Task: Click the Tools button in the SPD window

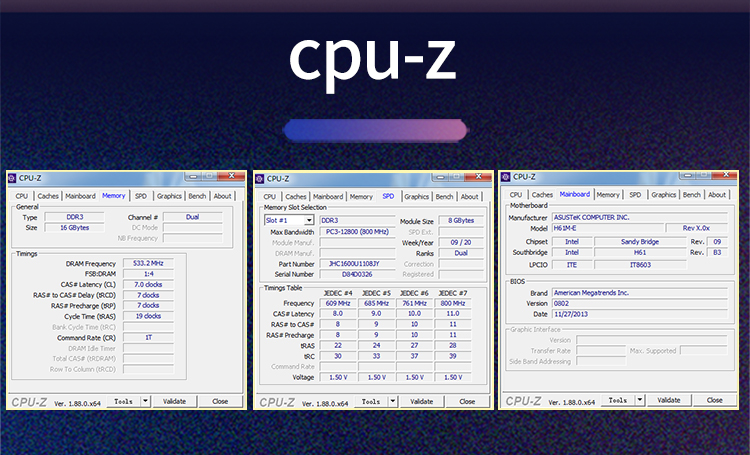Action: 371,401
